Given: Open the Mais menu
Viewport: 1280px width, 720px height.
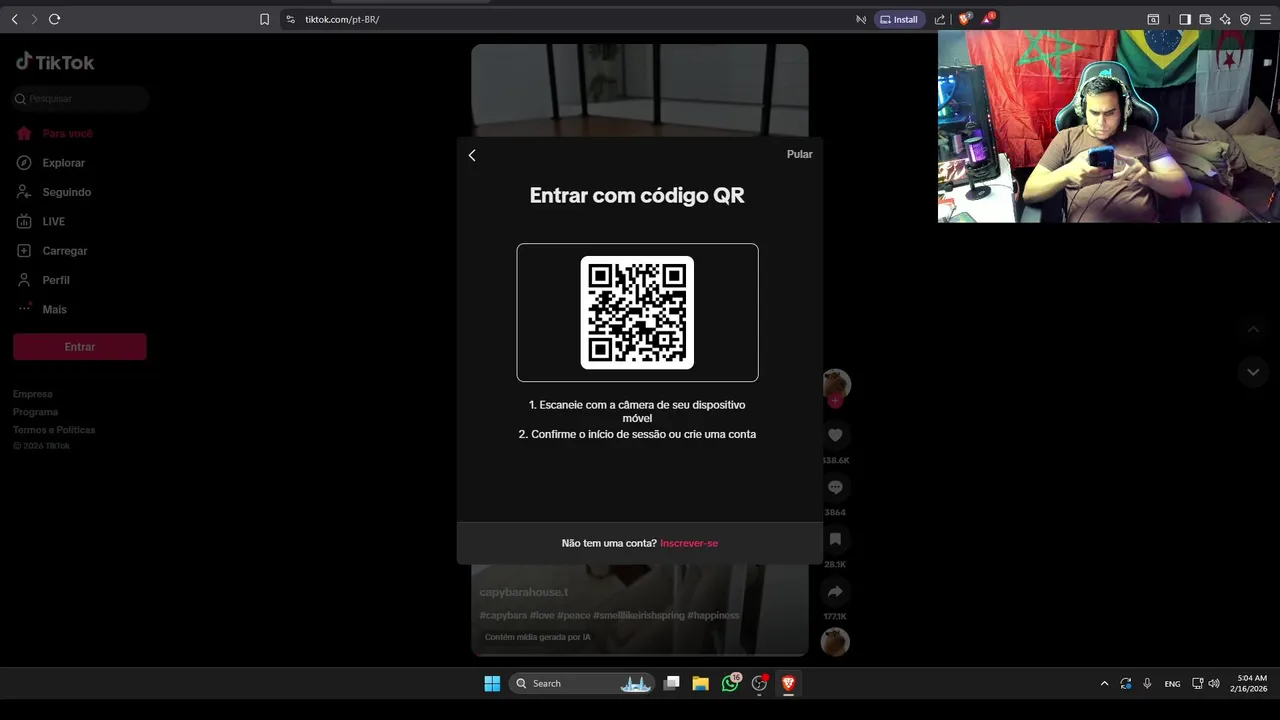Looking at the screenshot, I should point(54,309).
